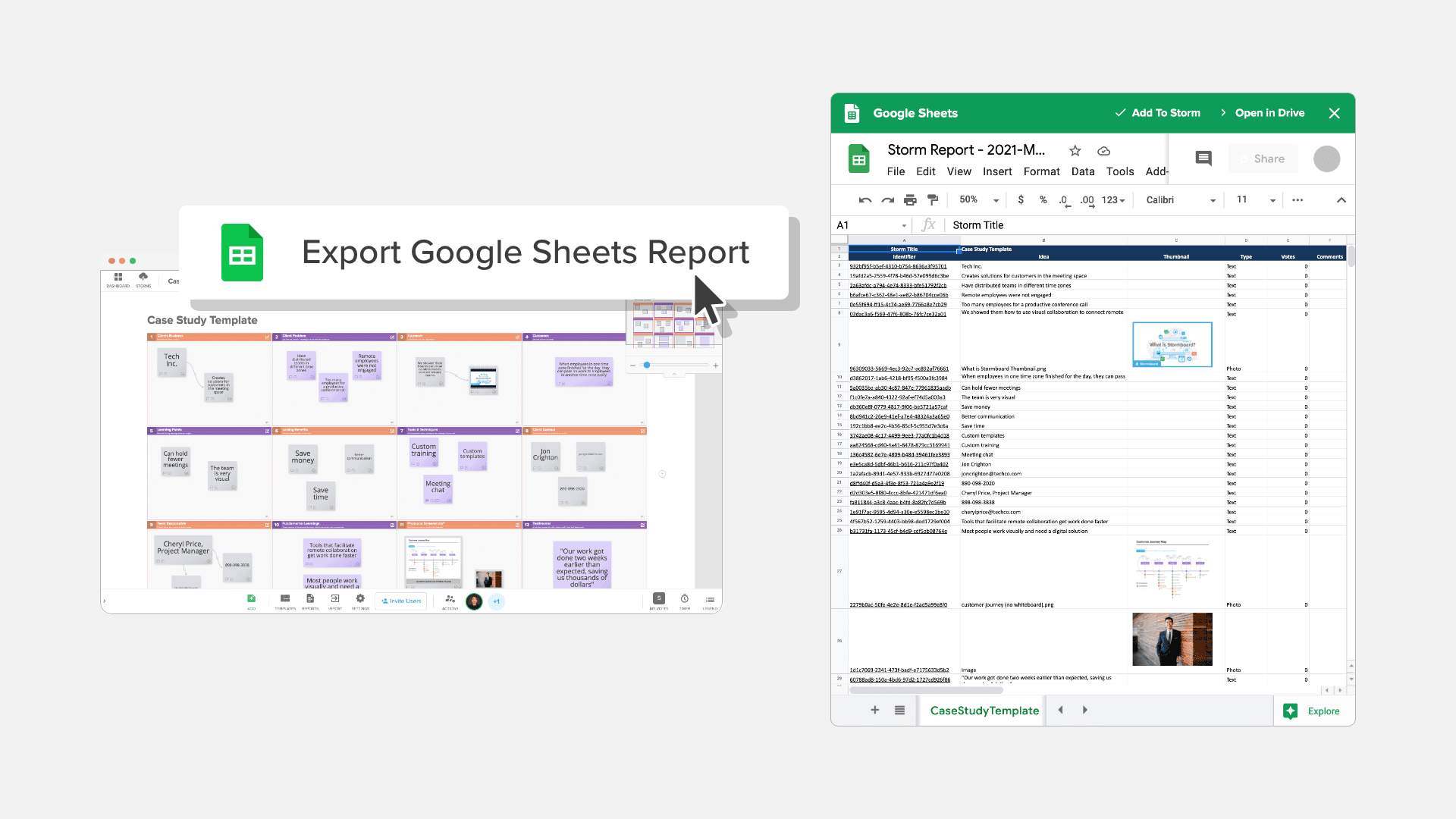This screenshot has height=819, width=1456.
Task: Click the Stormboard zoom slider handle
Action: coord(647,366)
